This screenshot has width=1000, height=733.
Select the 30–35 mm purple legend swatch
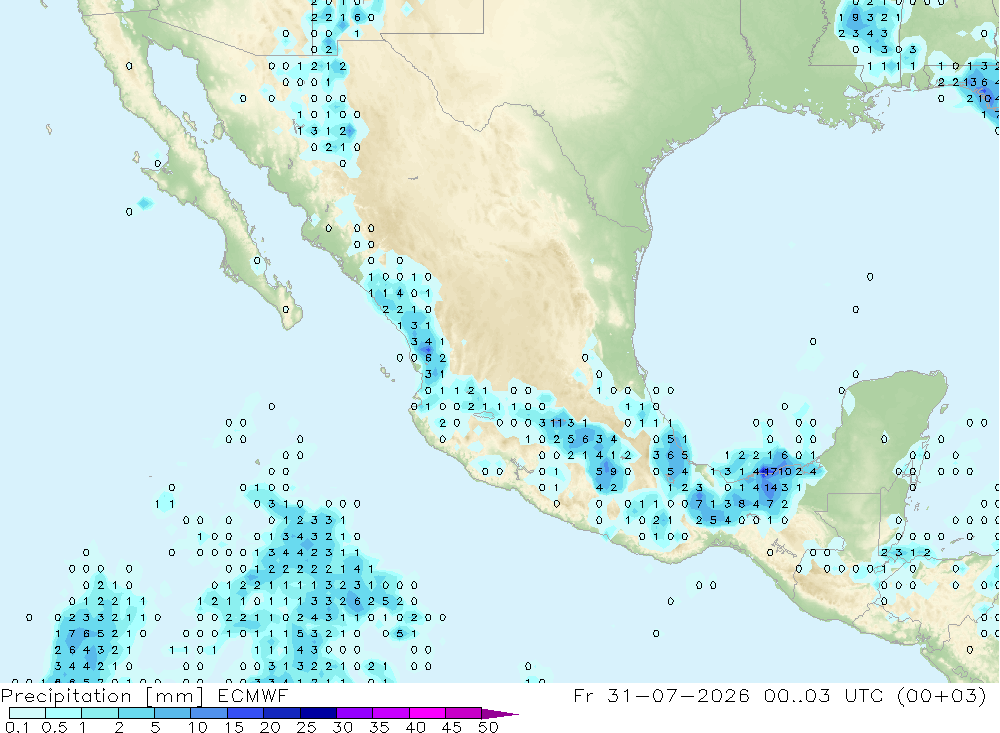(355, 713)
